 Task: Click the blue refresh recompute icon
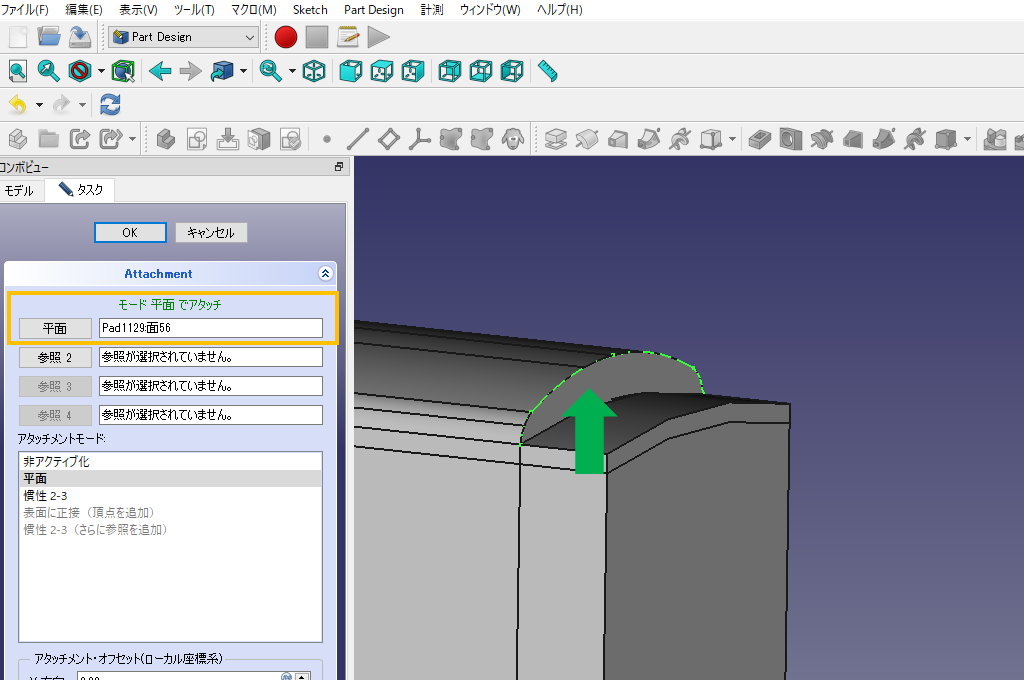[x=110, y=104]
